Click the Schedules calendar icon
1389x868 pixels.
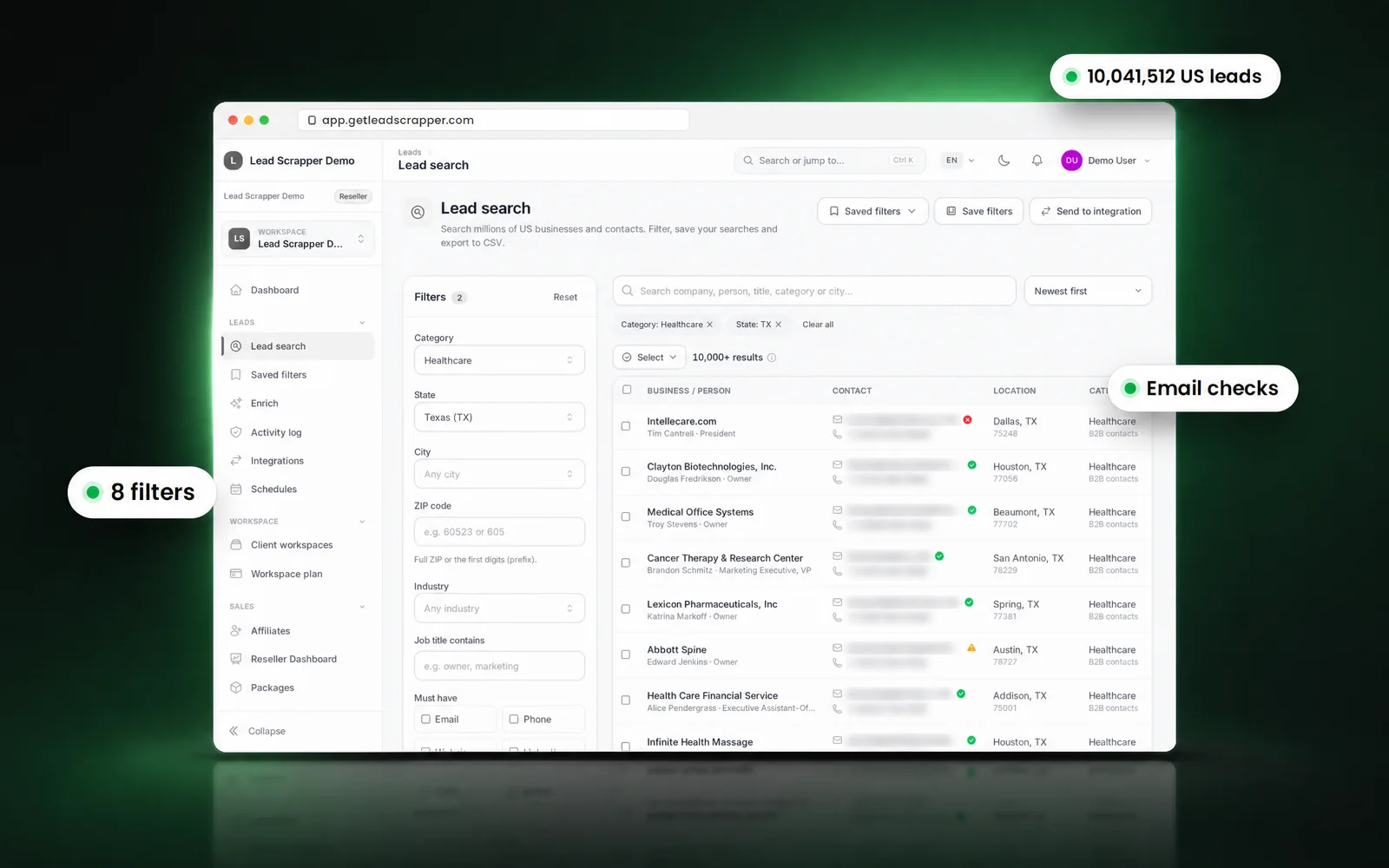pos(235,490)
